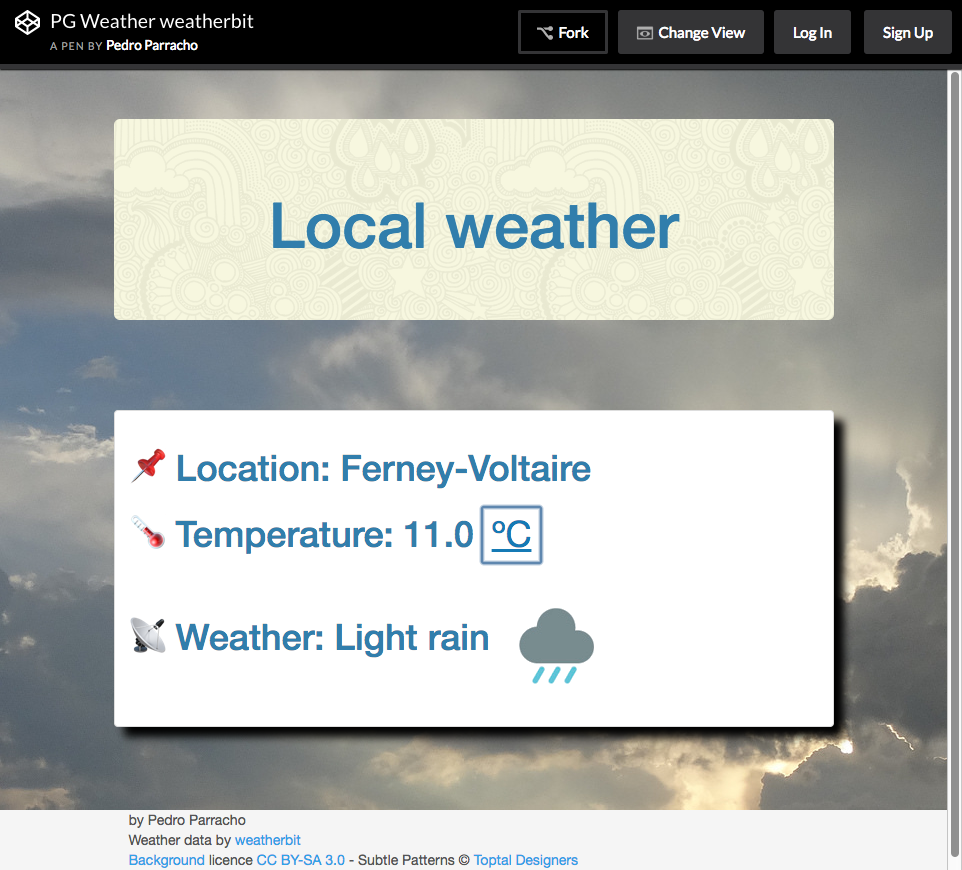Follow the Background link in the footer
This screenshot has width=962, height=870.
166,860
